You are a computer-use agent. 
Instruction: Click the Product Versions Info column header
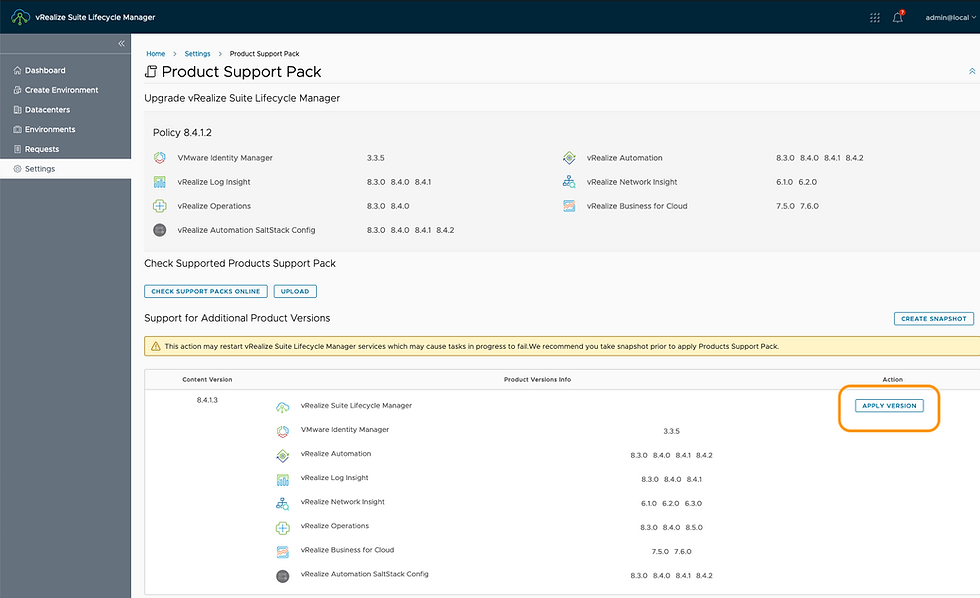click(x=538, y=379)
